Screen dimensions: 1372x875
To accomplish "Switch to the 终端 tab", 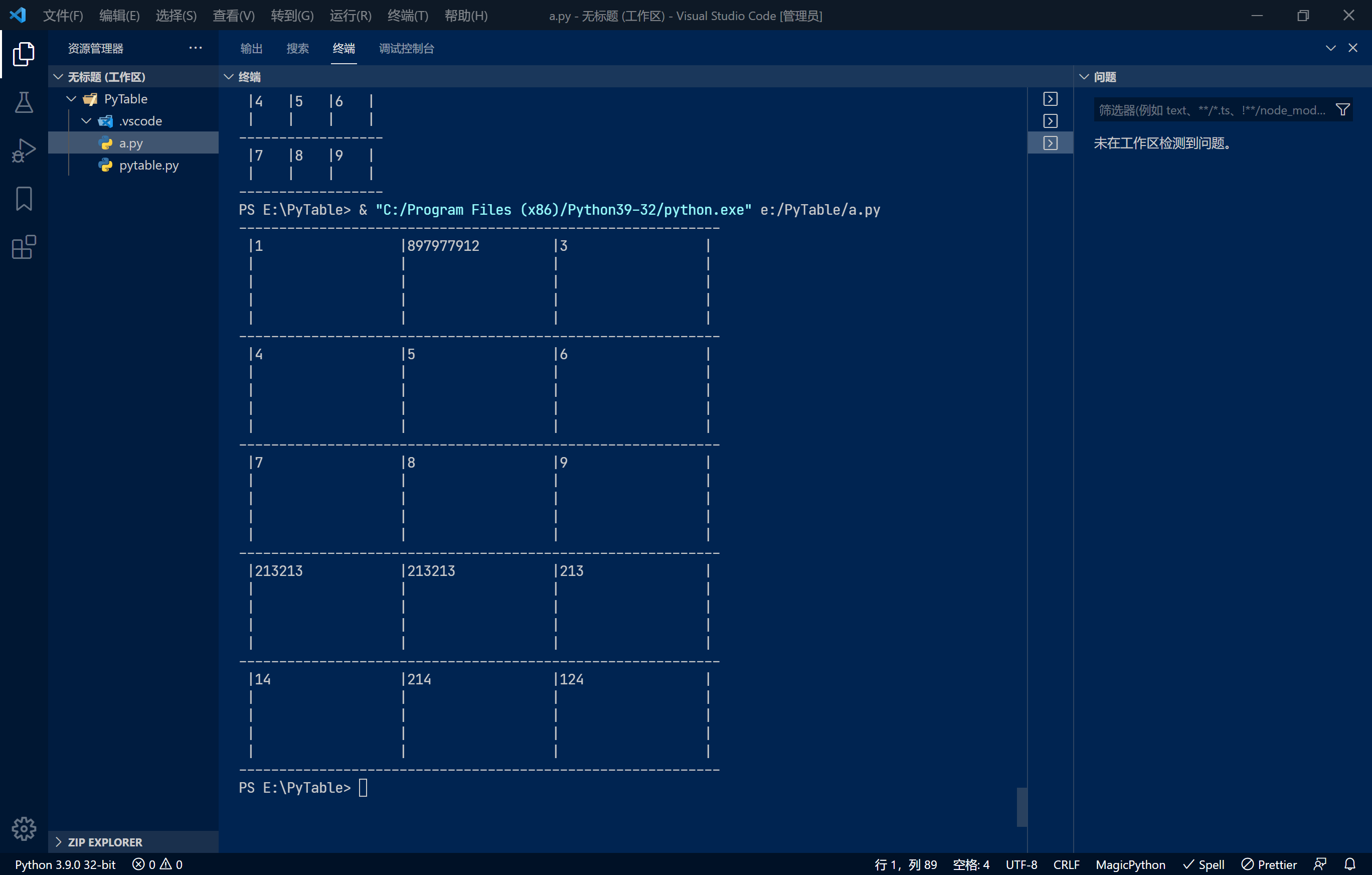I will [344, 49].
